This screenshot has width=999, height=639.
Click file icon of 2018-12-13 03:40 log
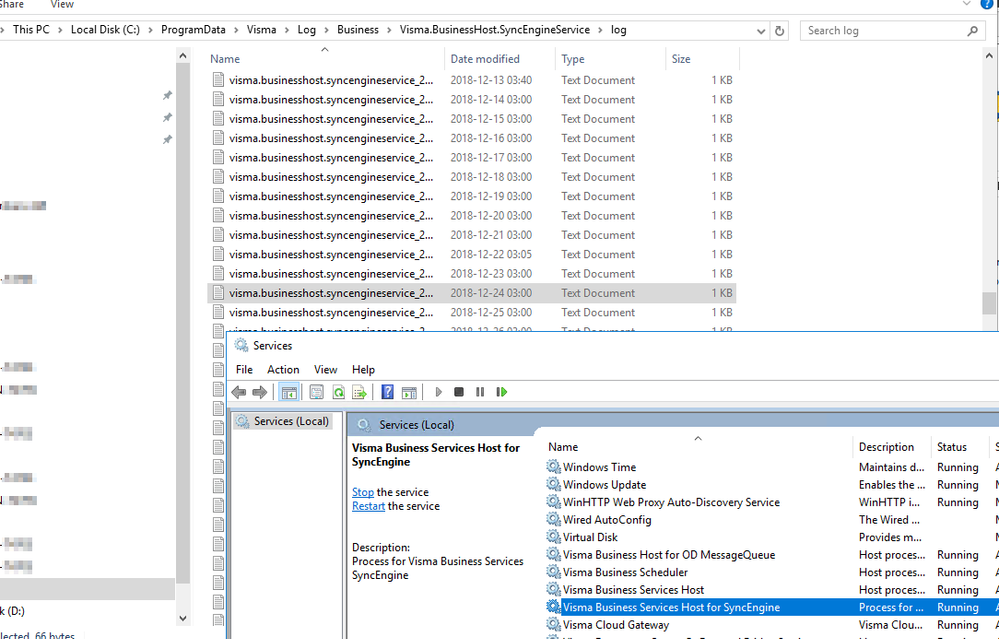coord(219,80)
